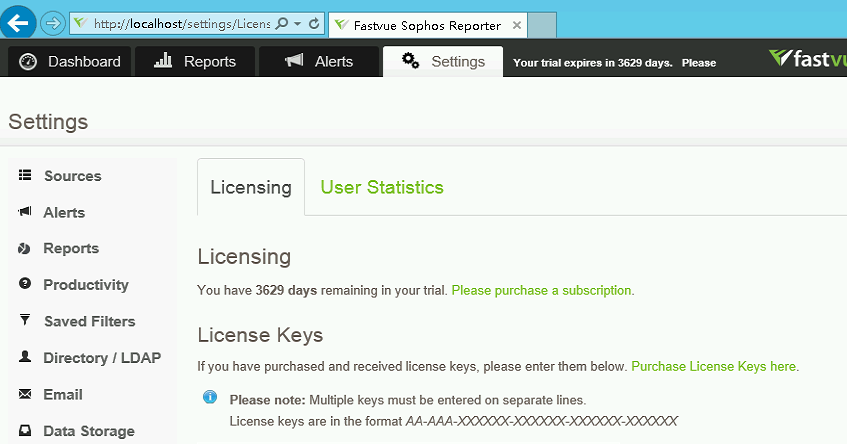Viewport: 847px width, 444px height.
Task: Select the Licensing tab
Action: (x=251, y=187)
